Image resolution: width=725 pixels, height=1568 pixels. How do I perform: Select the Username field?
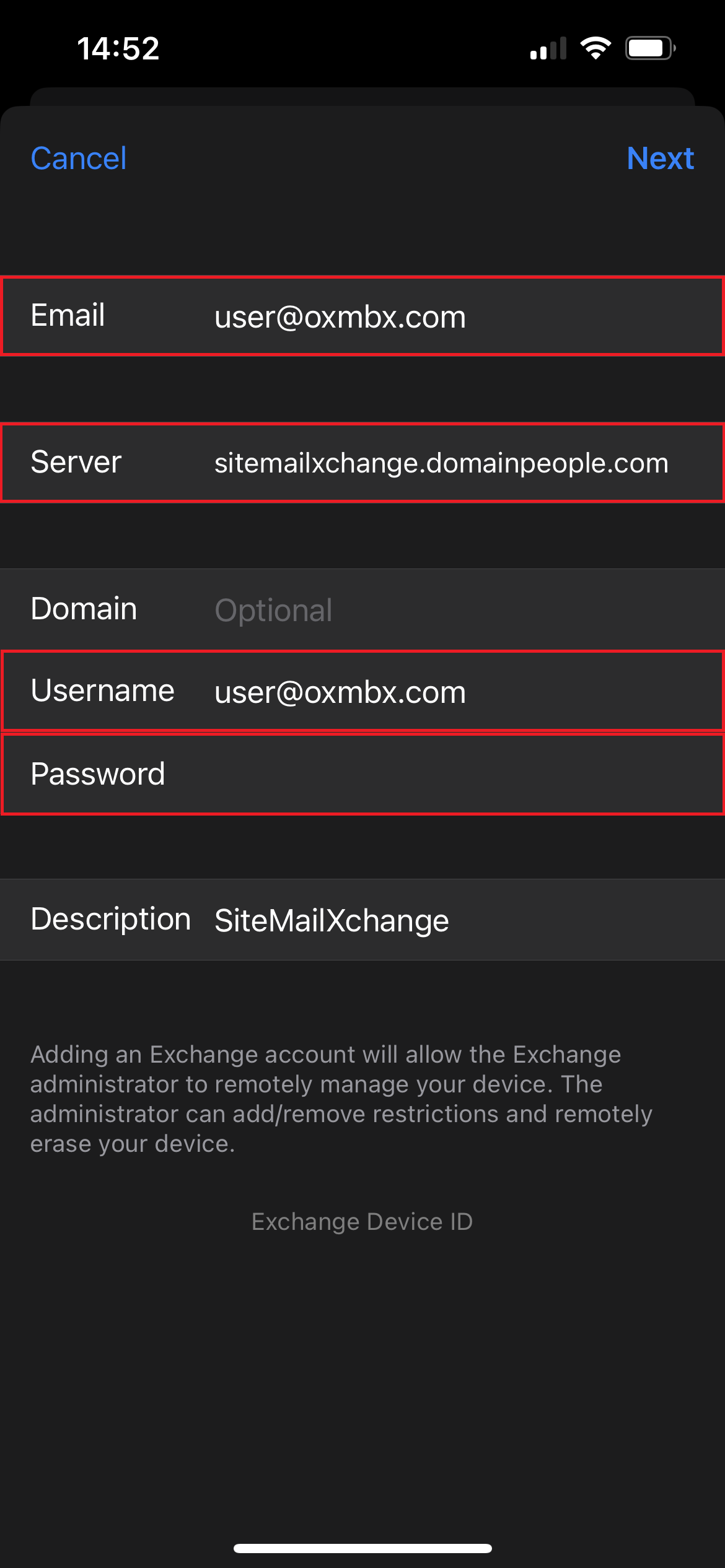[362, 691]
